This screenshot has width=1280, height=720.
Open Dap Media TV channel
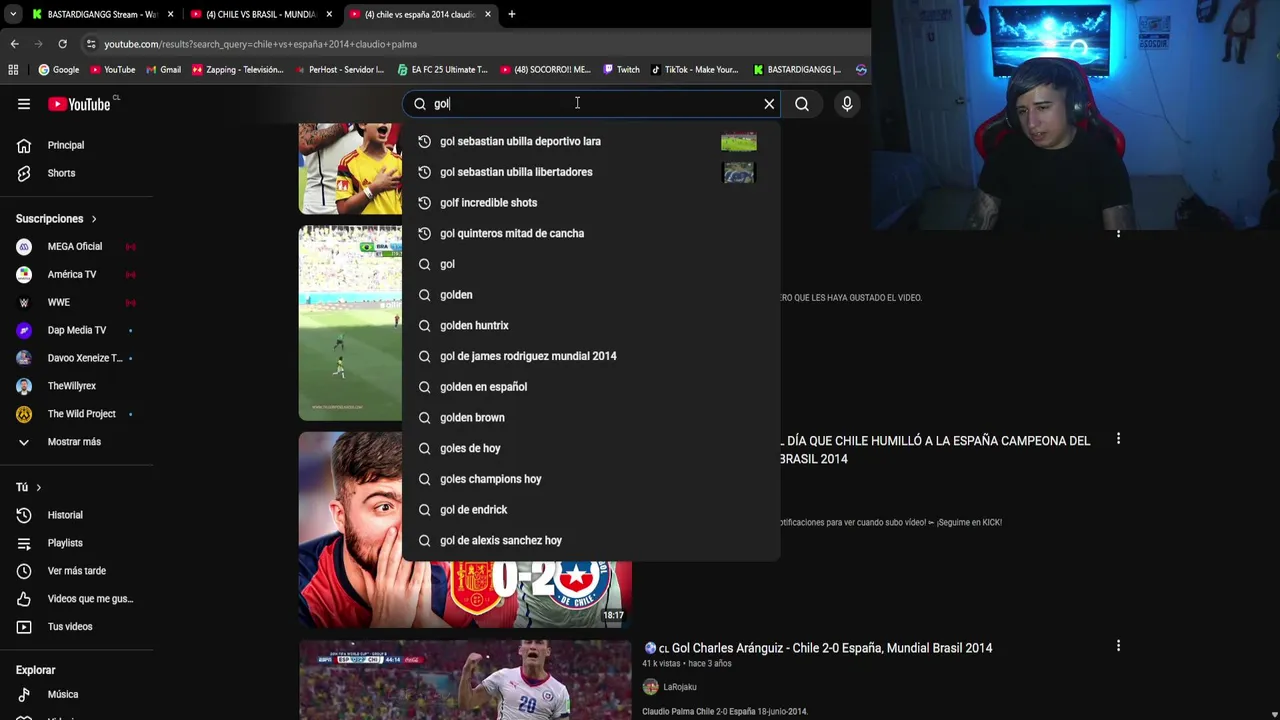[76, 330]
